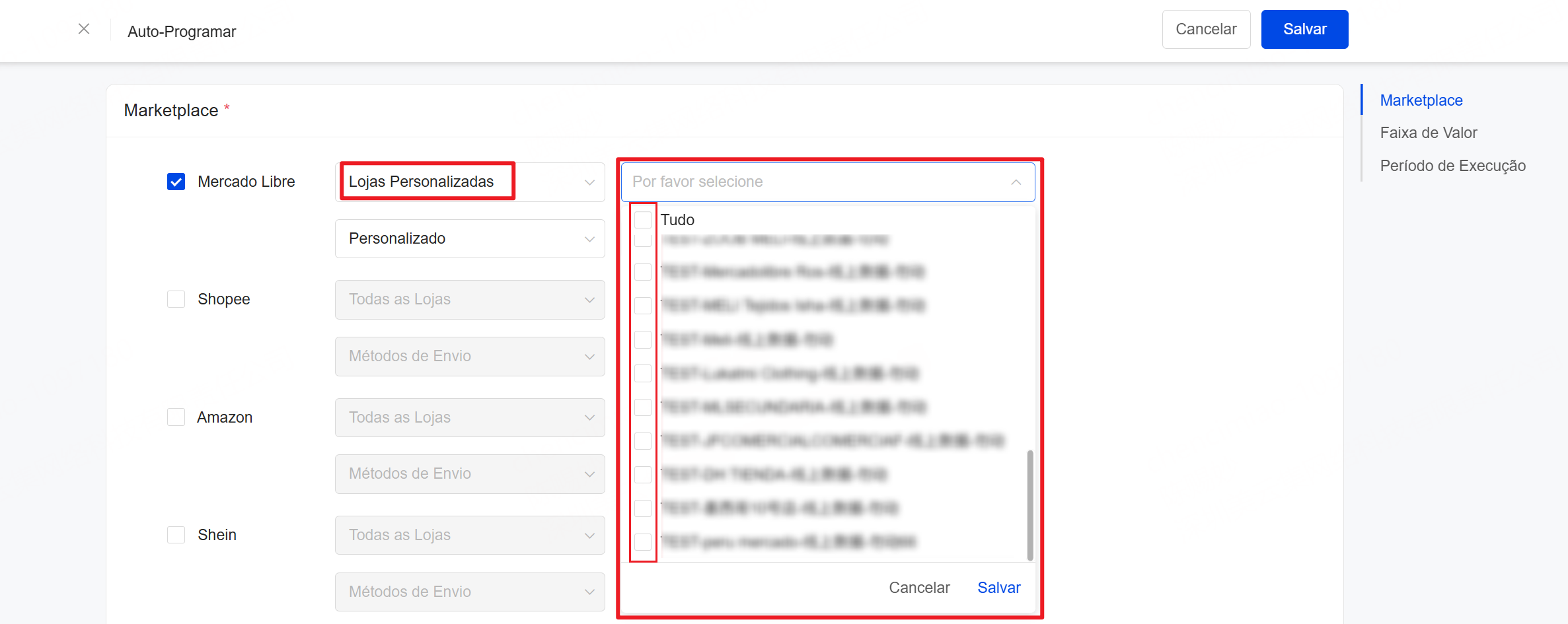Open Shein's Todas as Lojas dropdown

pyautogui.click(x=469, y=536)
